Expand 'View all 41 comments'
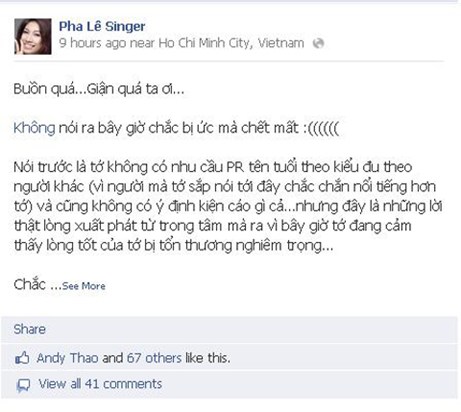 tap(100, 384)
